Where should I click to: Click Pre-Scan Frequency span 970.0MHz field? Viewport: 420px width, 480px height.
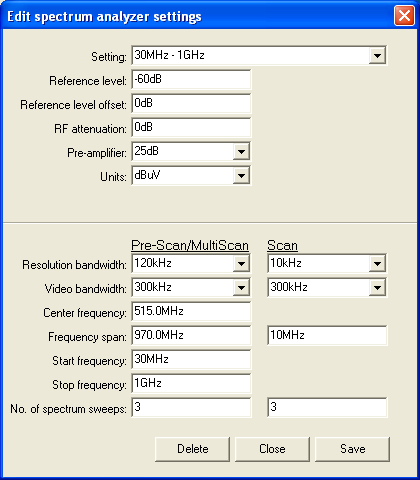[191, 335]
